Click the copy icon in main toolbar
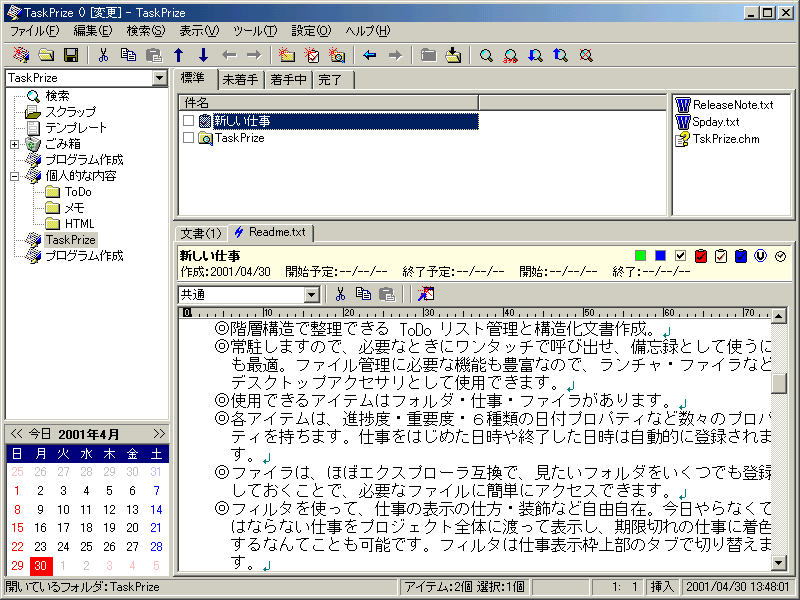 click(129, 55)
